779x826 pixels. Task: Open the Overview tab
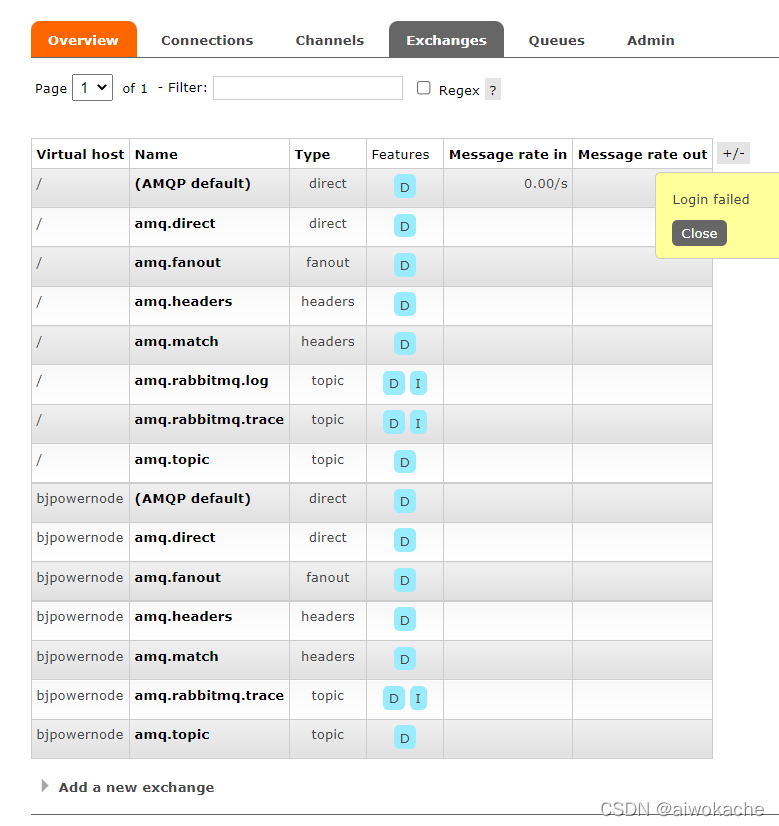[x=84, y=40]
